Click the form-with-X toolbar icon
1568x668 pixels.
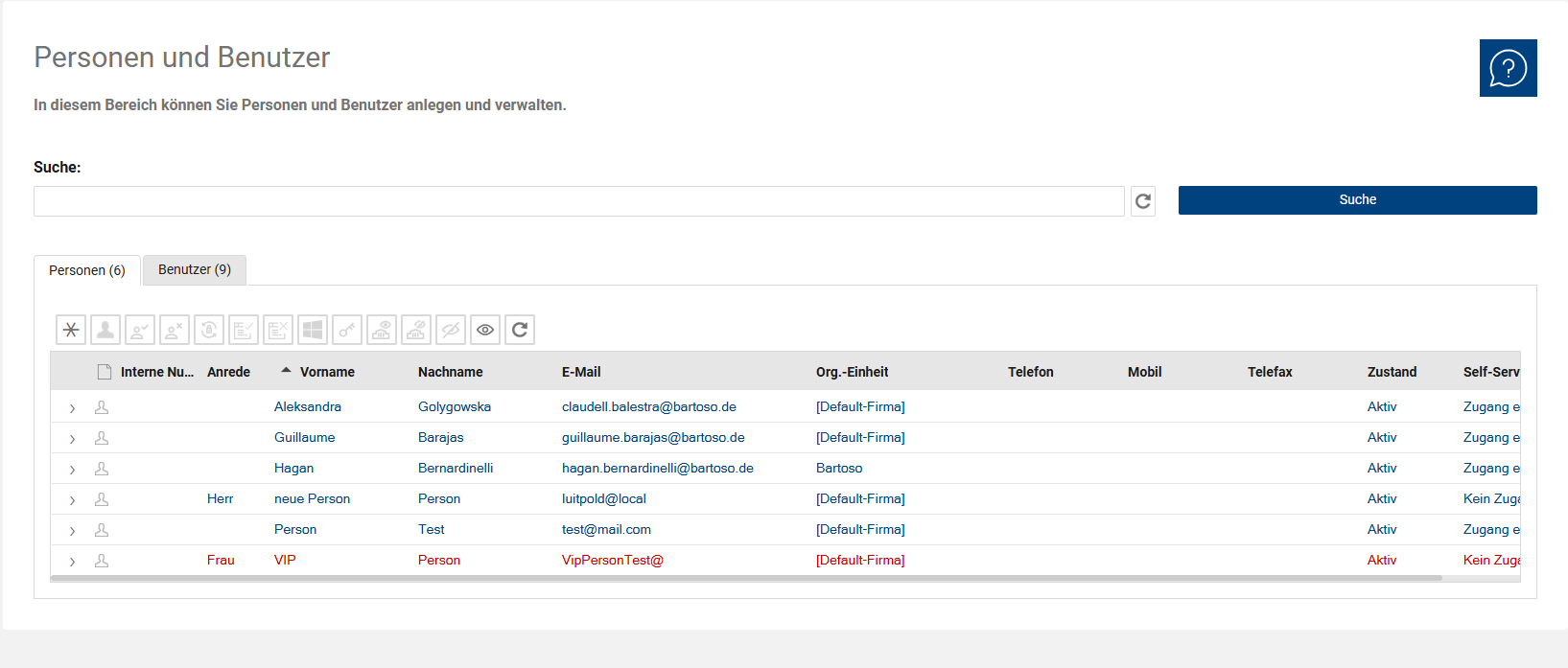pos(278,330)
